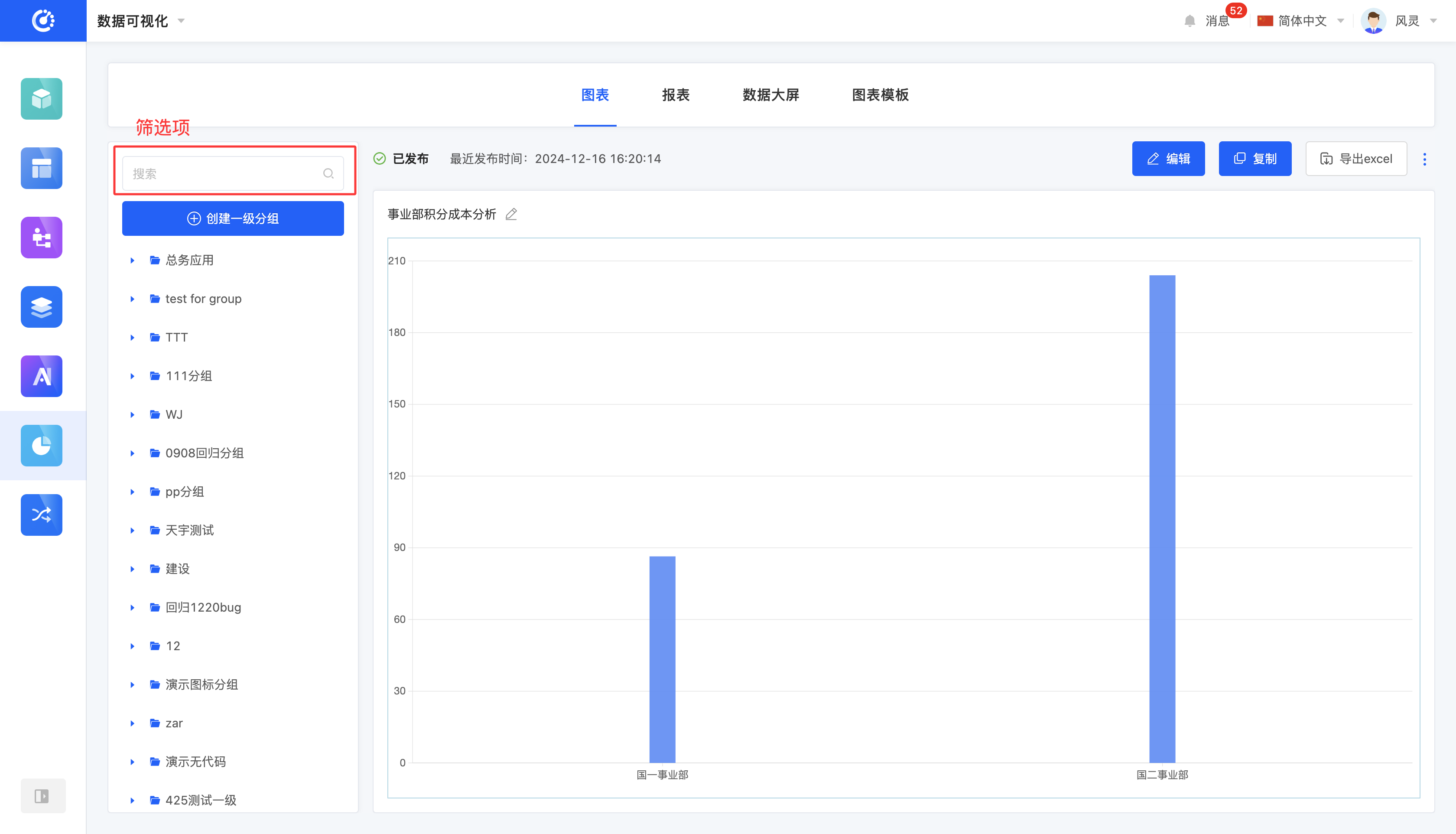Image resolution: width=1456 pixels, height=834 pixels.
Task: Click the teal cube icon in sidebar
Action: click(41, 99)
